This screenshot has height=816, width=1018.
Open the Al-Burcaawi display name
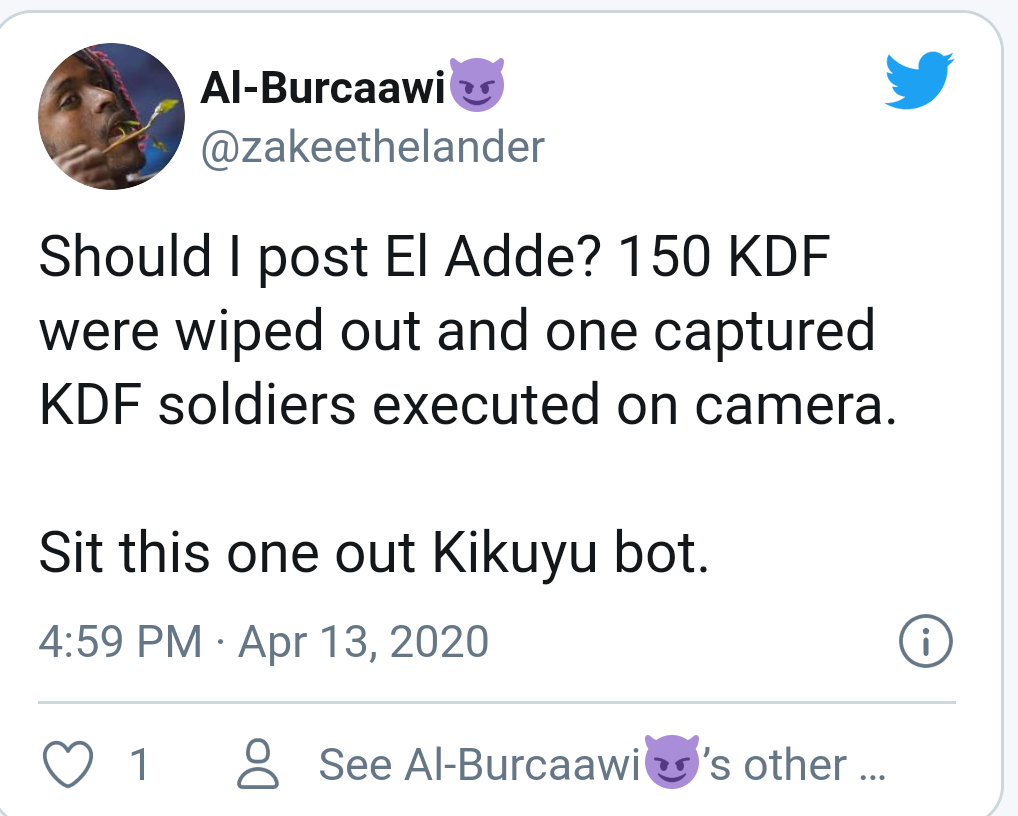[322, 90]
